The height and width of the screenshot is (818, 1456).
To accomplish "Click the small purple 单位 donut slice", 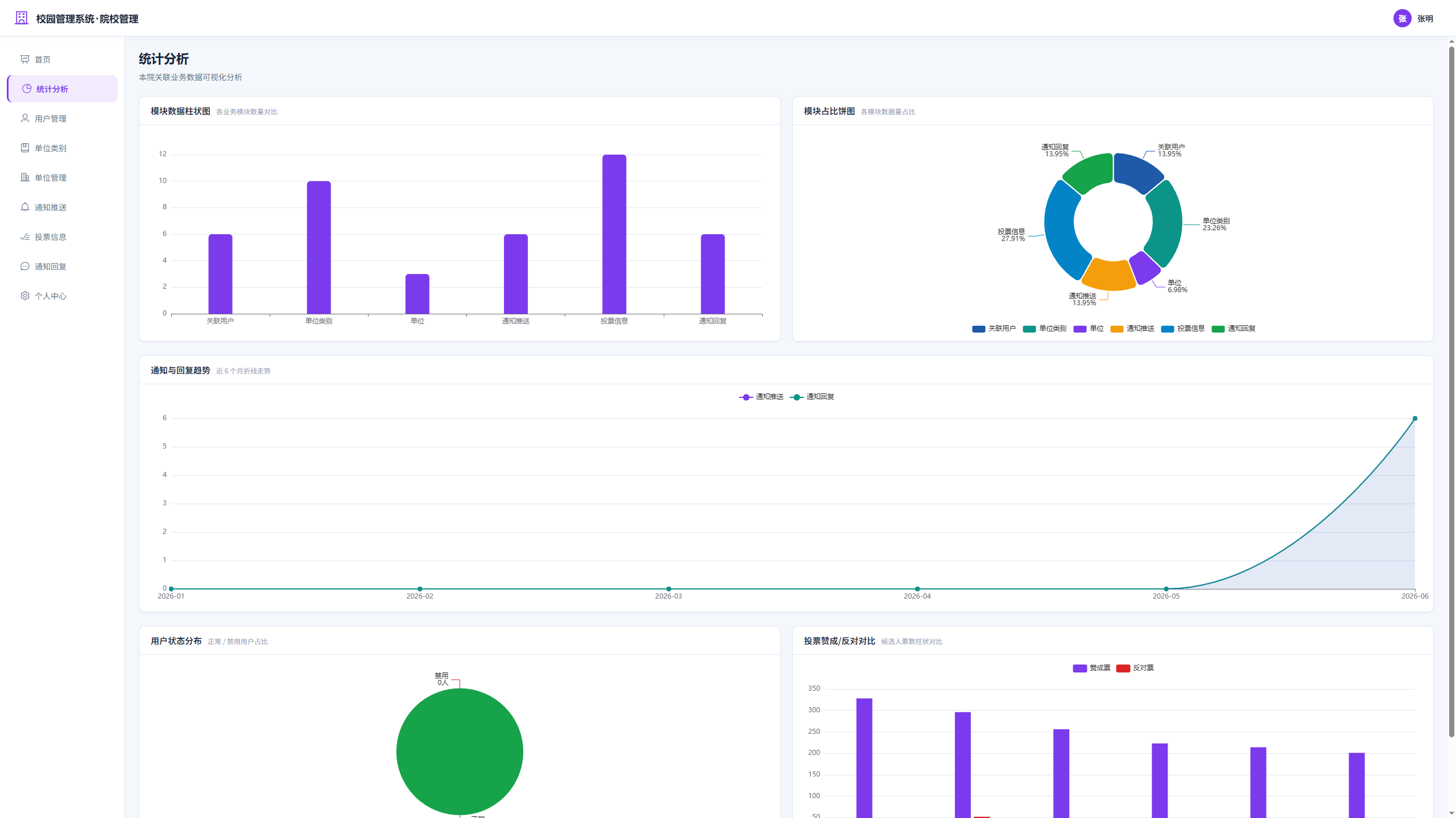I will (x=1145, y=268).
